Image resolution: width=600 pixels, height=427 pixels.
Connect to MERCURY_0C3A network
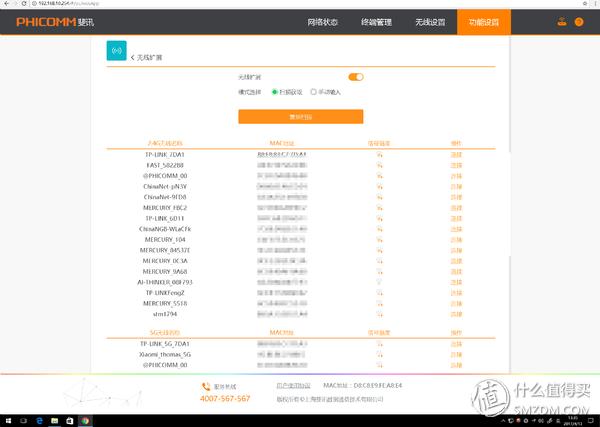pyautogui.click(x=456, y=261)
